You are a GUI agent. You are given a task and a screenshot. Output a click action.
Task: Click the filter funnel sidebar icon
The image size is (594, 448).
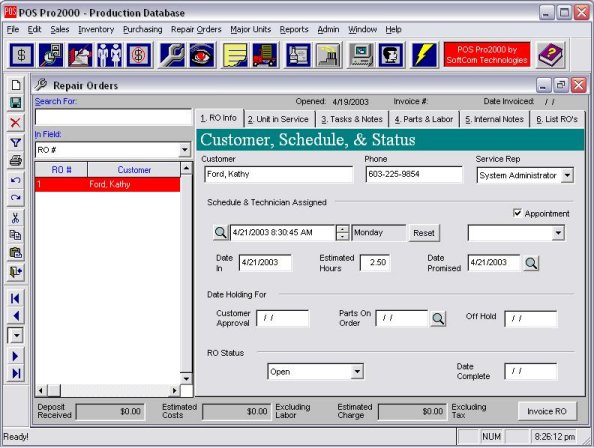pos(16,142)
